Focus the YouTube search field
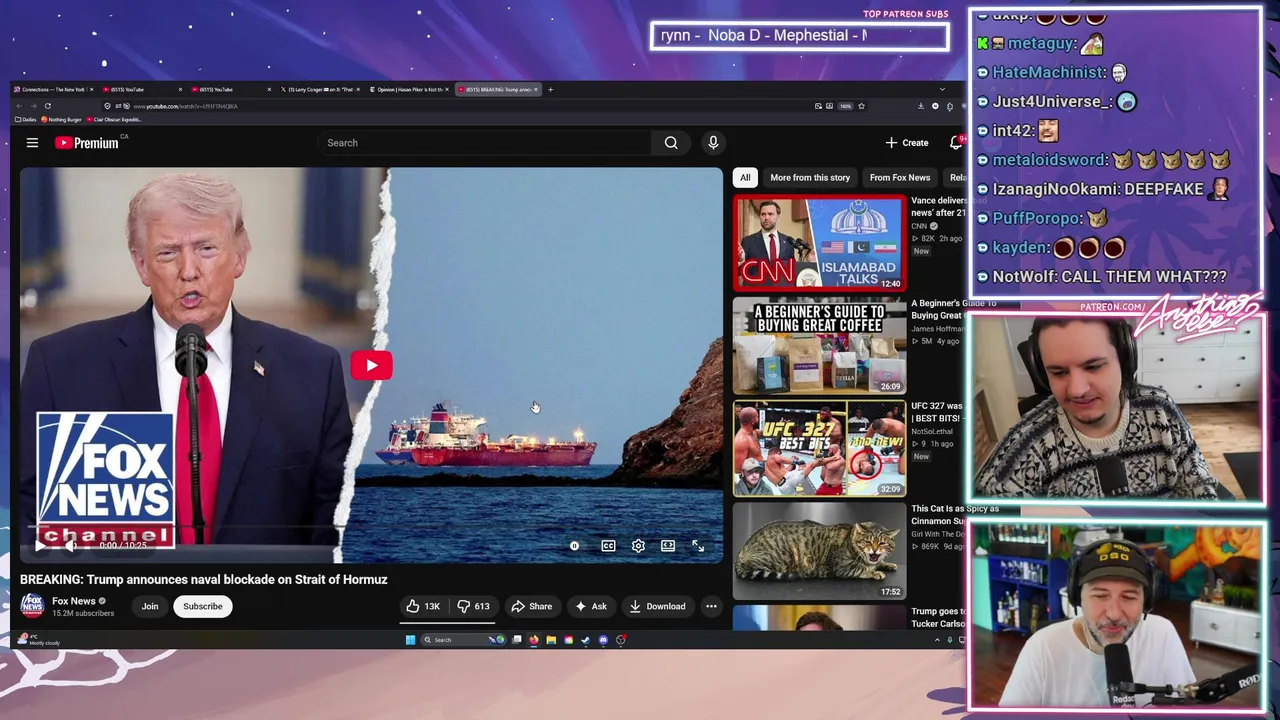This screenshot has height=720, width=1280. [x=484, y=143]
